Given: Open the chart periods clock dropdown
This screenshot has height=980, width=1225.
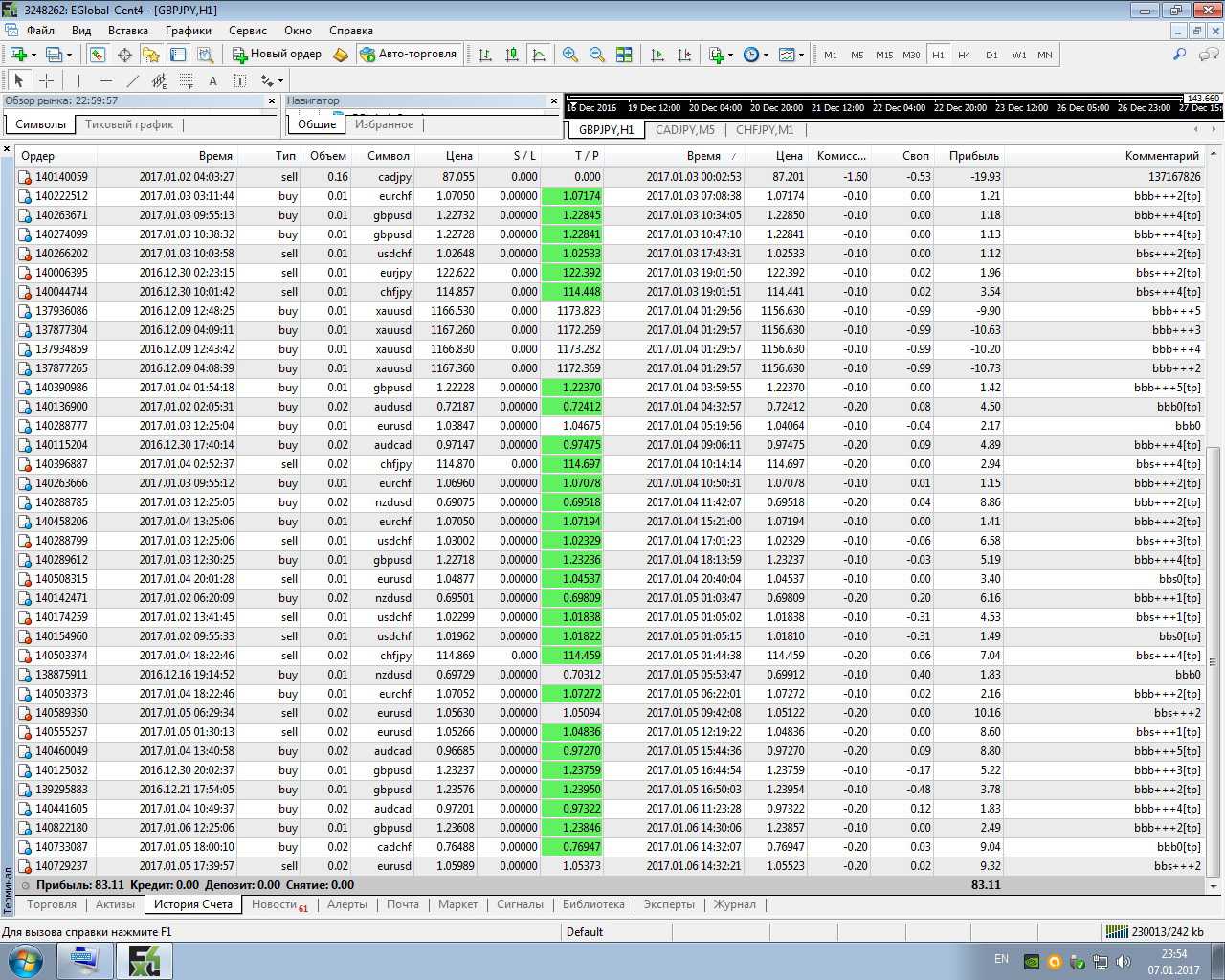Looking at the screenshot, I should pyautogui.click(x=755, y=55).
